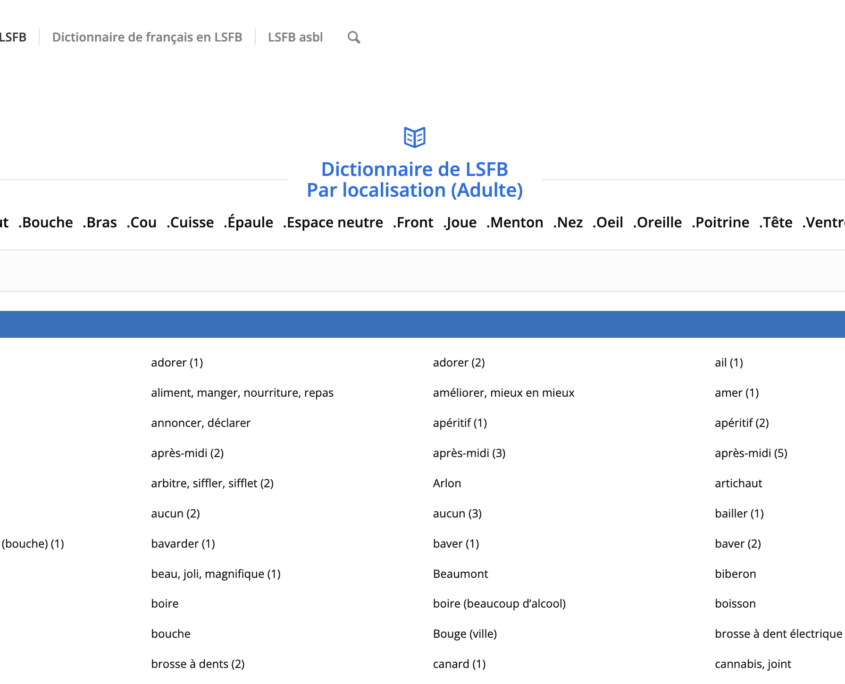Open the entry après-midi (5)
This screenshot has width=845, height=684.
tap(751, 453)
